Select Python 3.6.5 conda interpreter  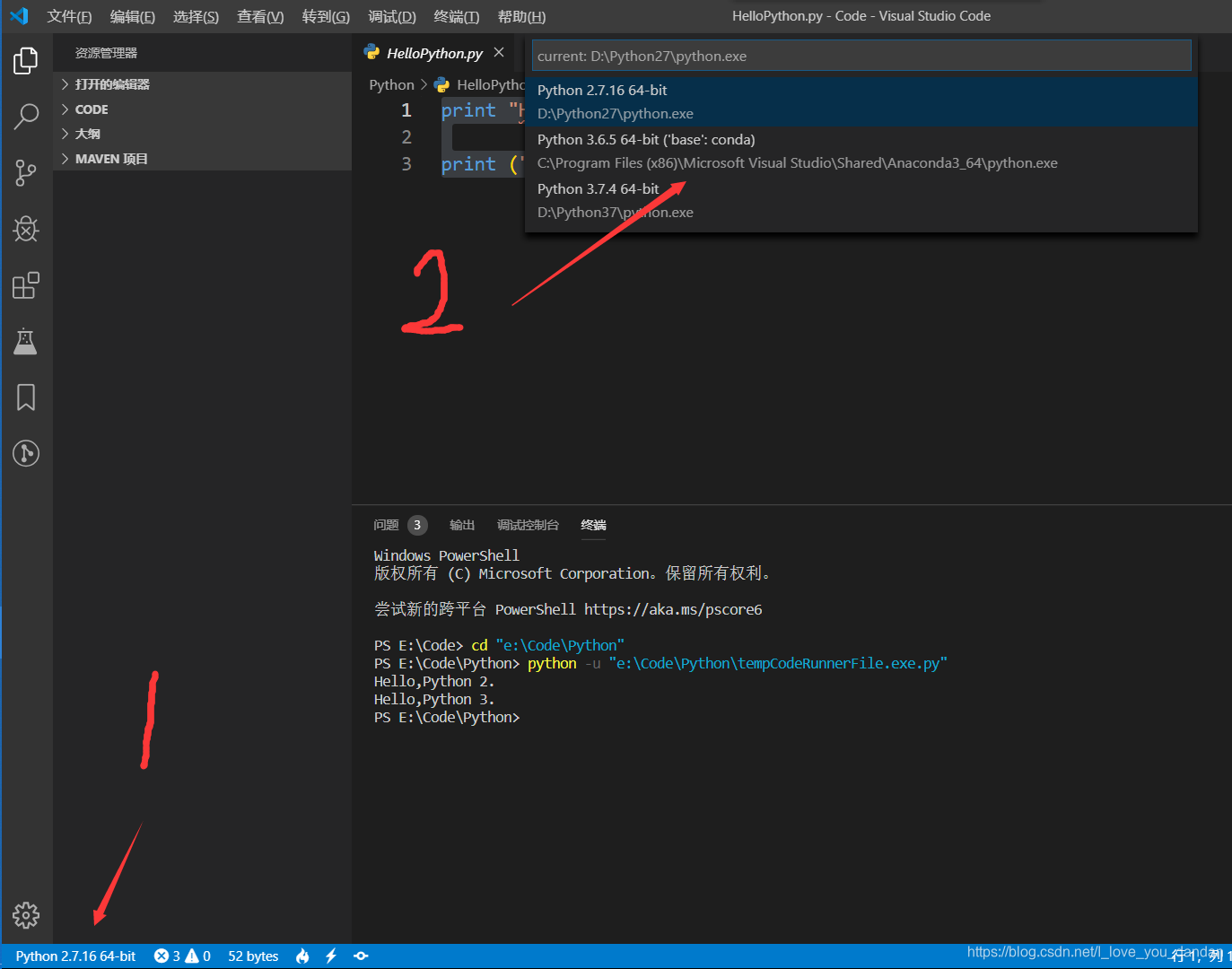point(861,151)
